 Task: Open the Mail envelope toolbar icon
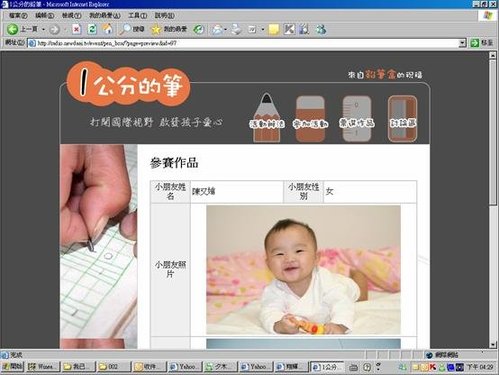pyautogui.click(x=217, y=30)
